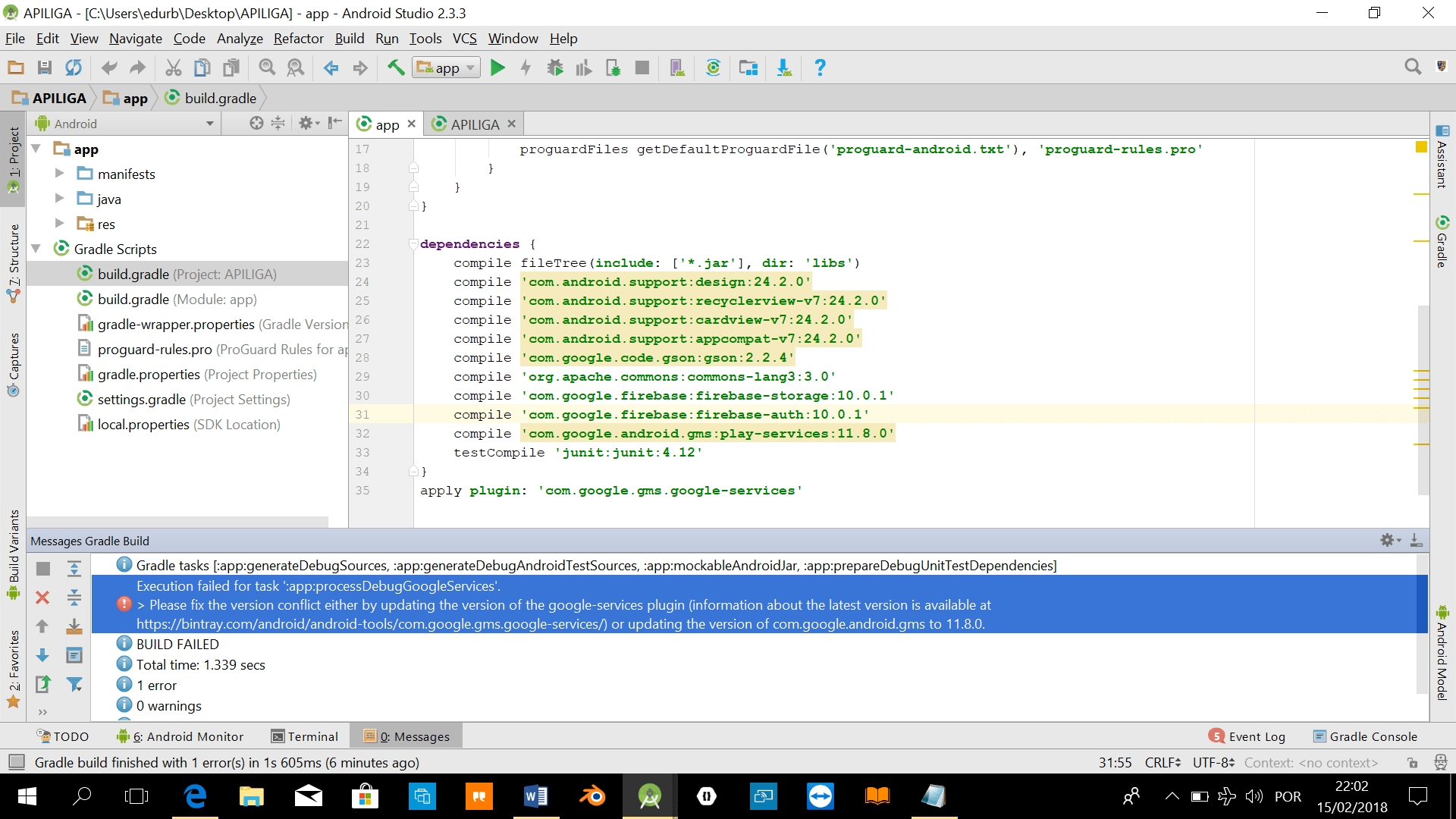The width and height of the screenshot is (1456, 819).
Task: Open the Event Log
Action: [x=1247, y=736]
